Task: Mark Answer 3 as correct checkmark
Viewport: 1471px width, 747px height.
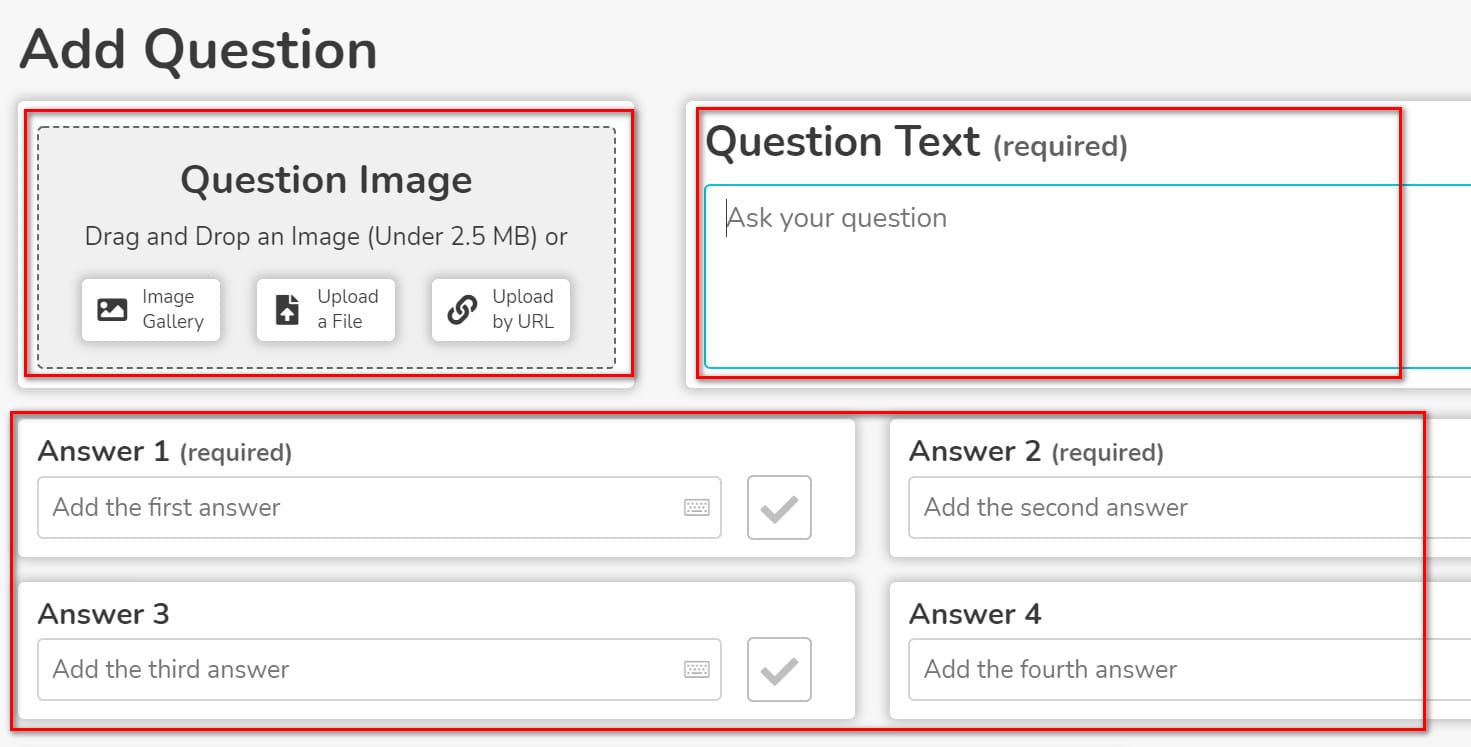Action: (779, 670)
